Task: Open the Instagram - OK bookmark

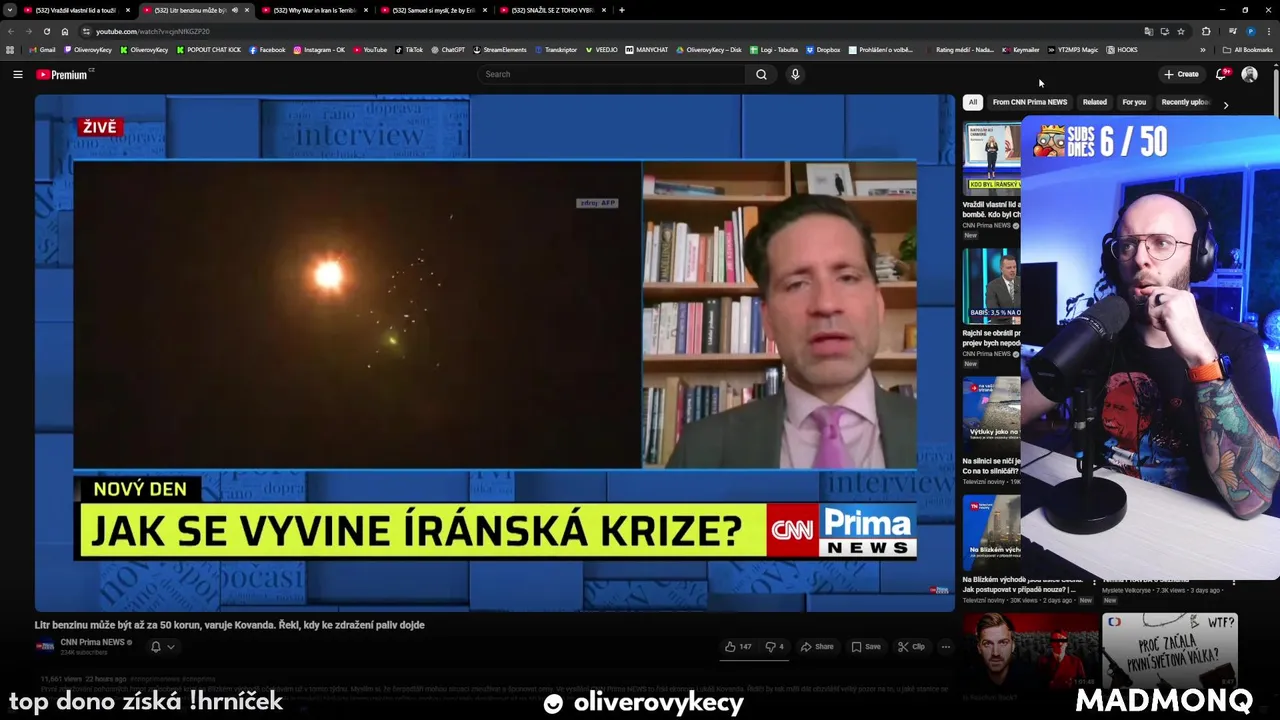Action: point(319,50)
